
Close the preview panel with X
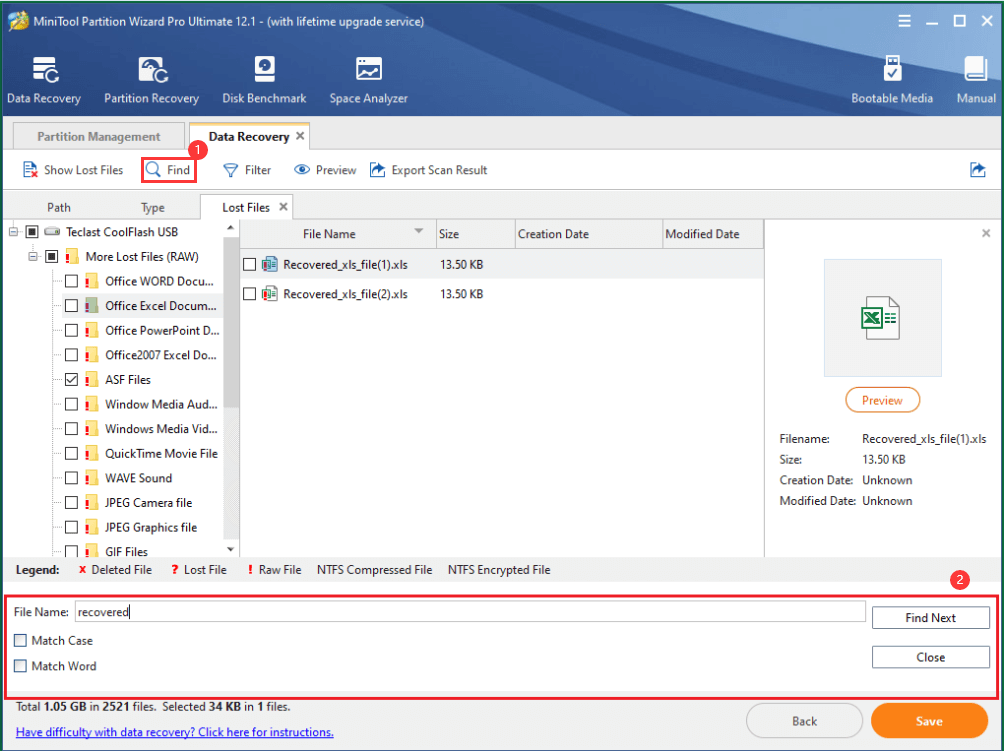[x=986, y=233]
